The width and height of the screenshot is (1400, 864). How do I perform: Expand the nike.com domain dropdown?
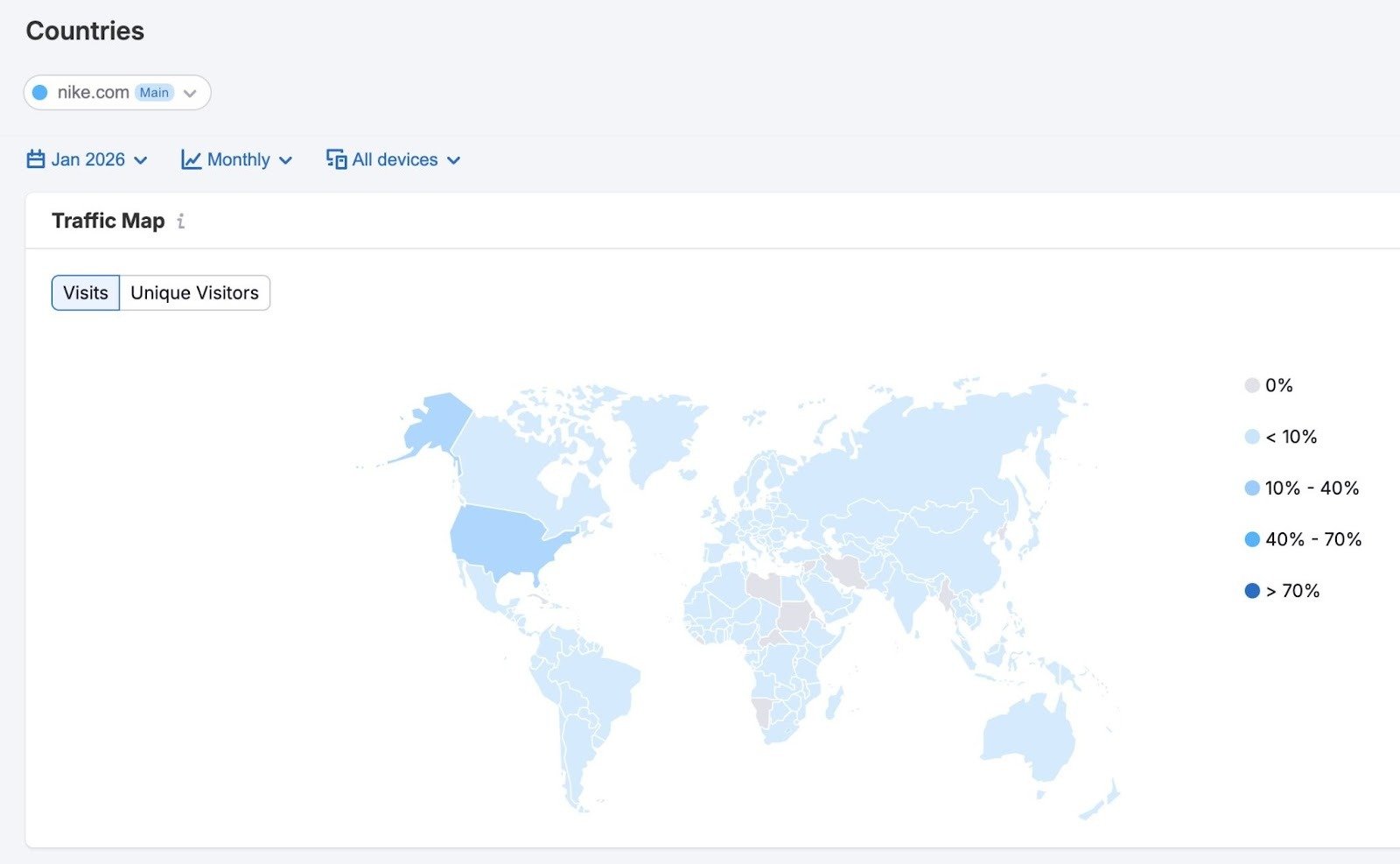pyautogui.click(x=191, y=92)
